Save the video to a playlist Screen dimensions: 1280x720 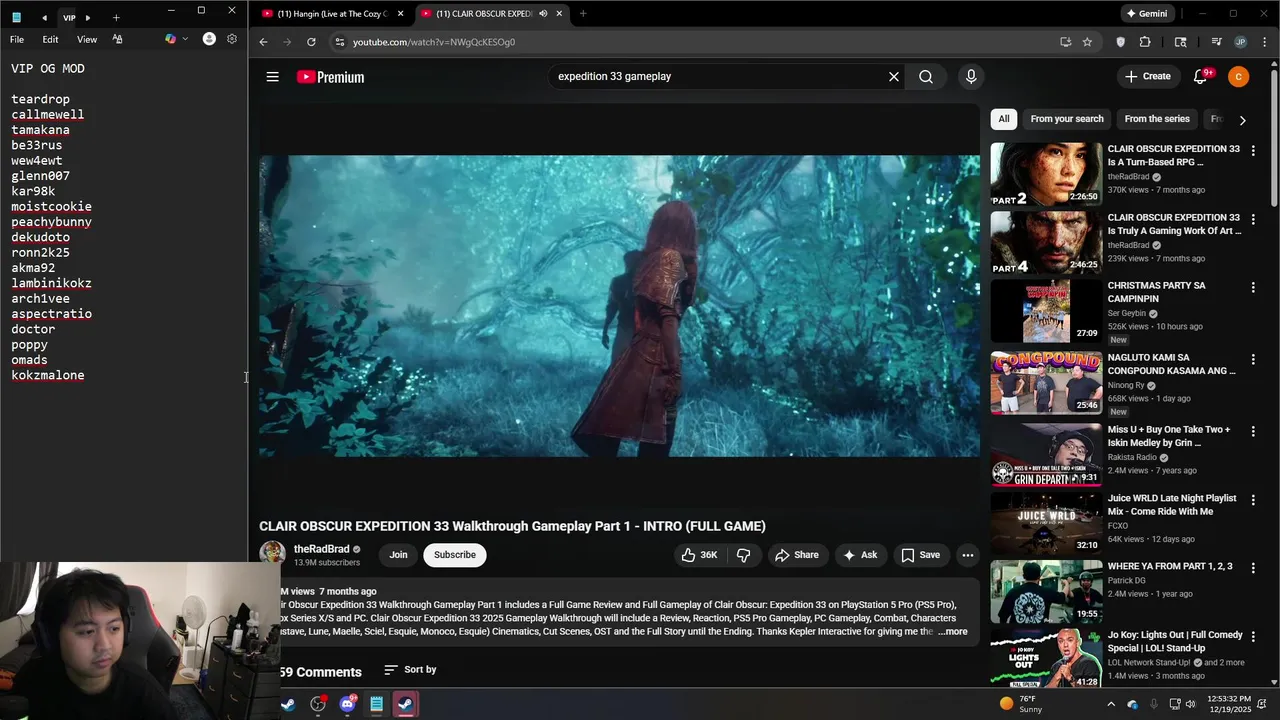(920, 555)
